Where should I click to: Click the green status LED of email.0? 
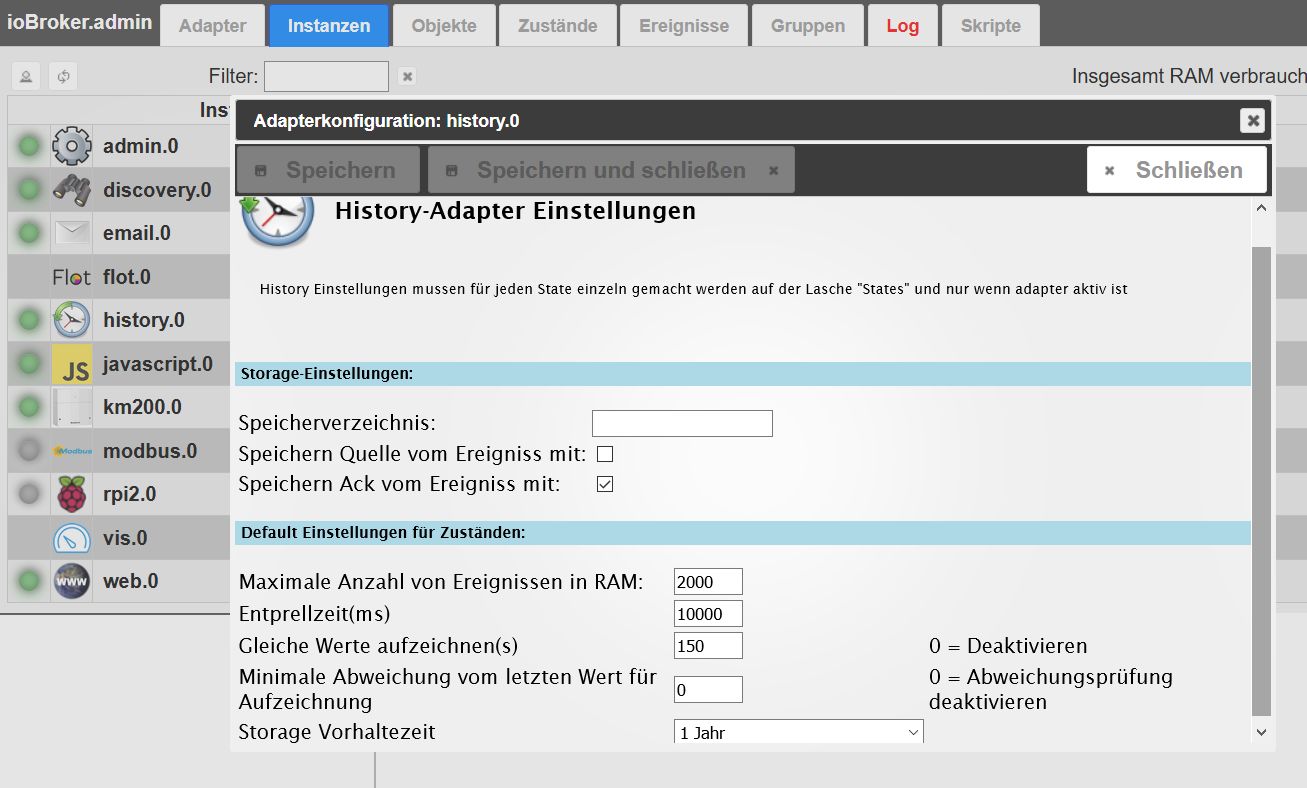tap(29, 233)
